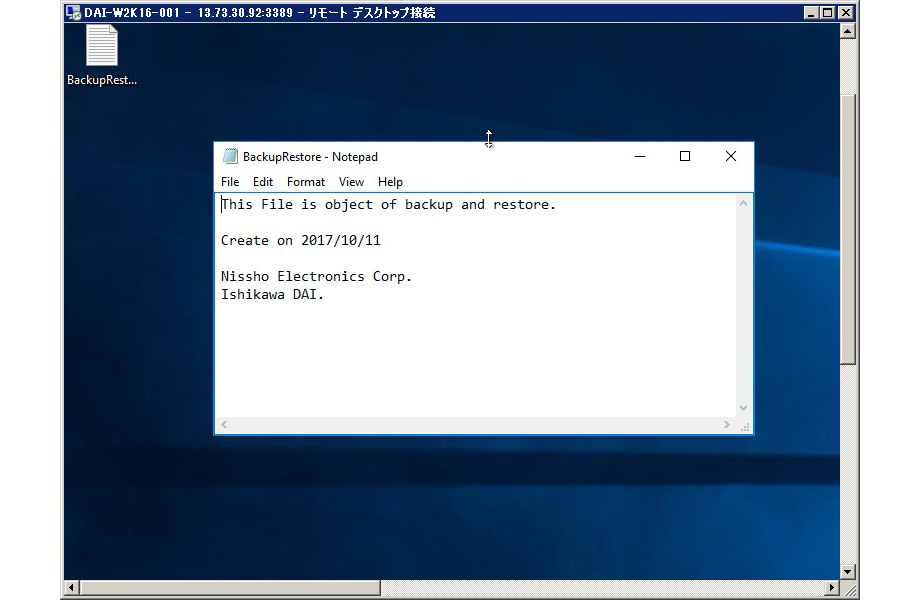Open the Format menu in Notepad
Screen dimensions: 920x600
(x=306, y=182)
